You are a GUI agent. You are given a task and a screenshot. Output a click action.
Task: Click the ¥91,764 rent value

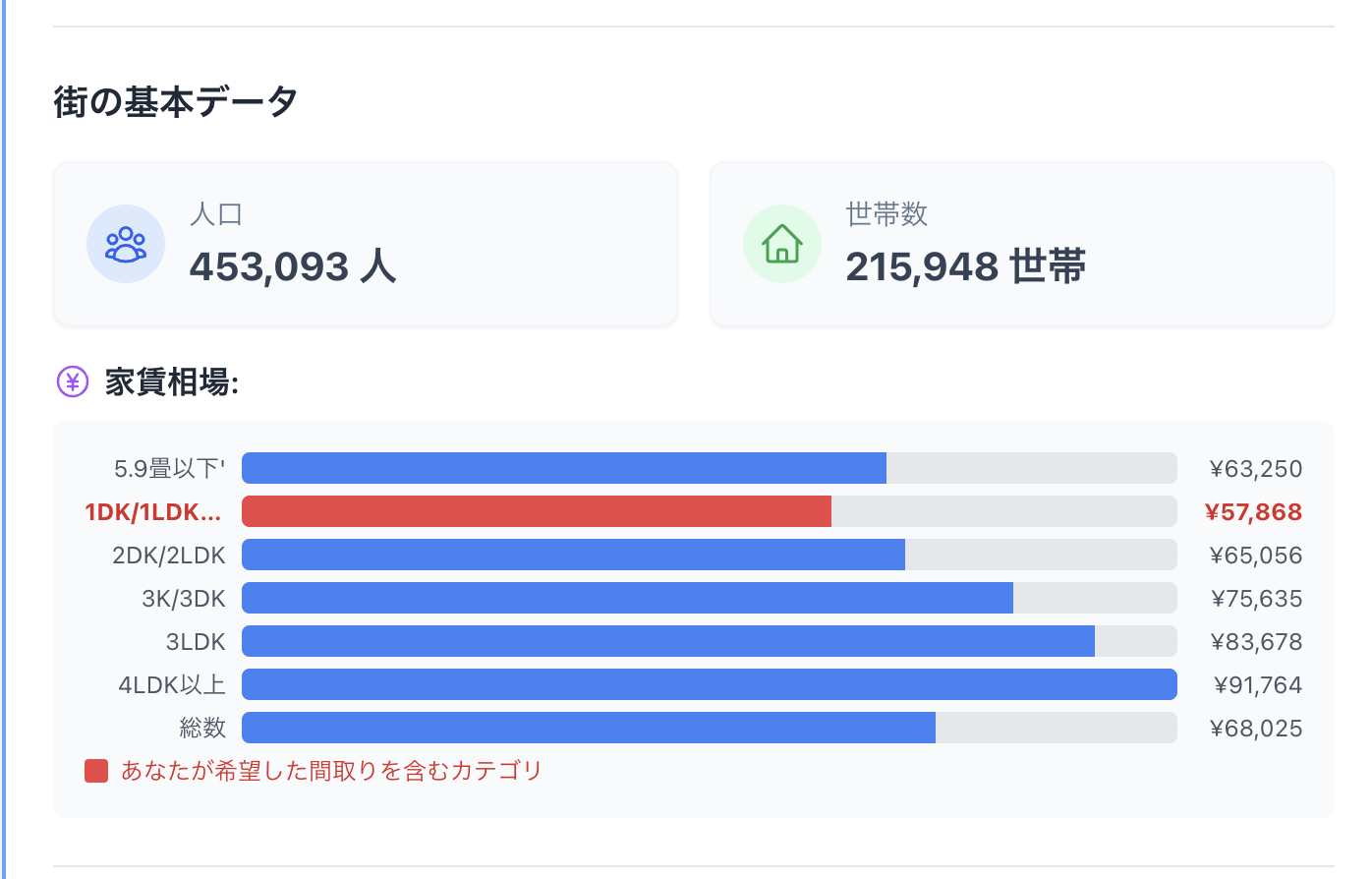tap(1258, 685)
